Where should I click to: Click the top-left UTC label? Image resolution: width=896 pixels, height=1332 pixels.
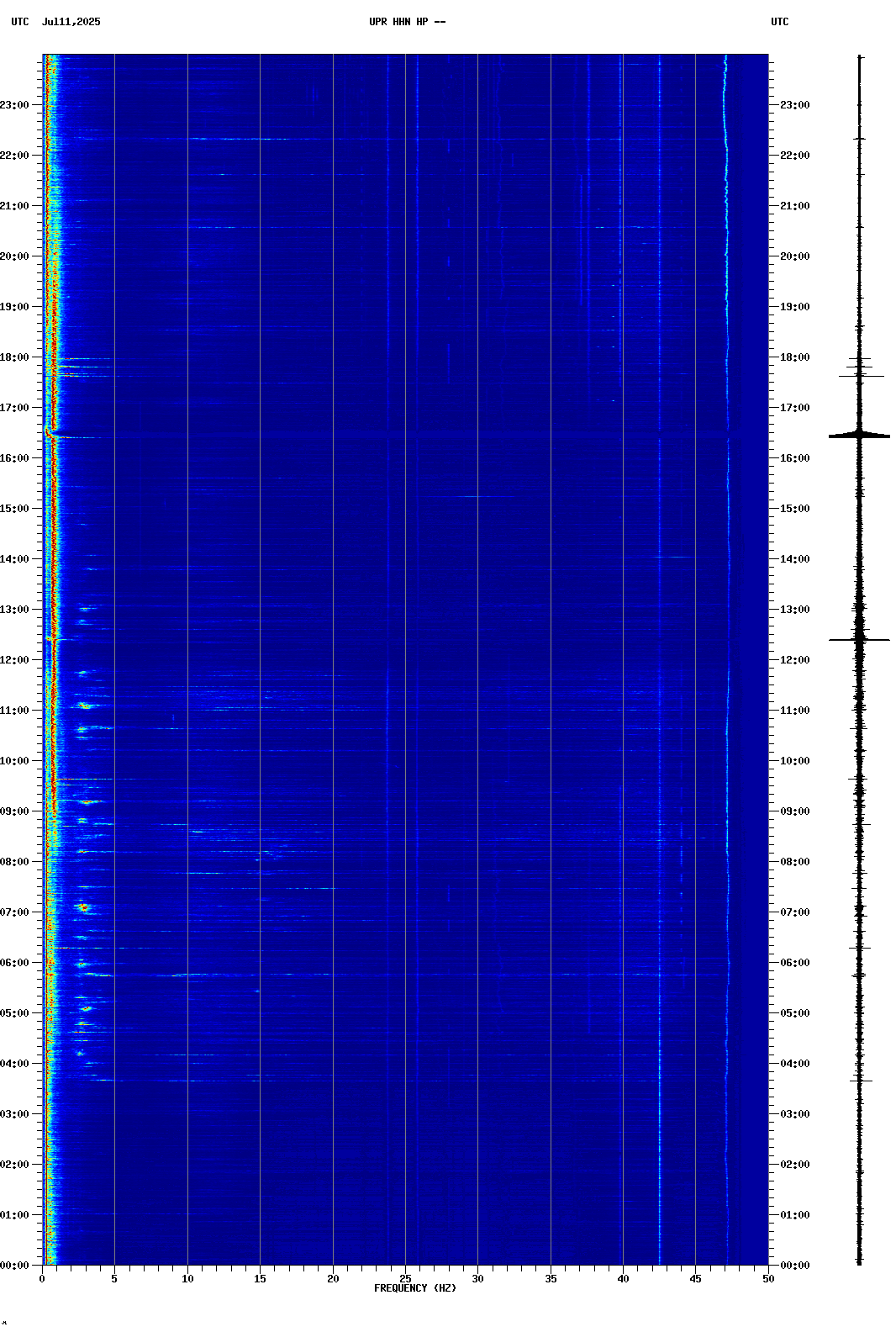pyautogui.click(x=20, y=22)
